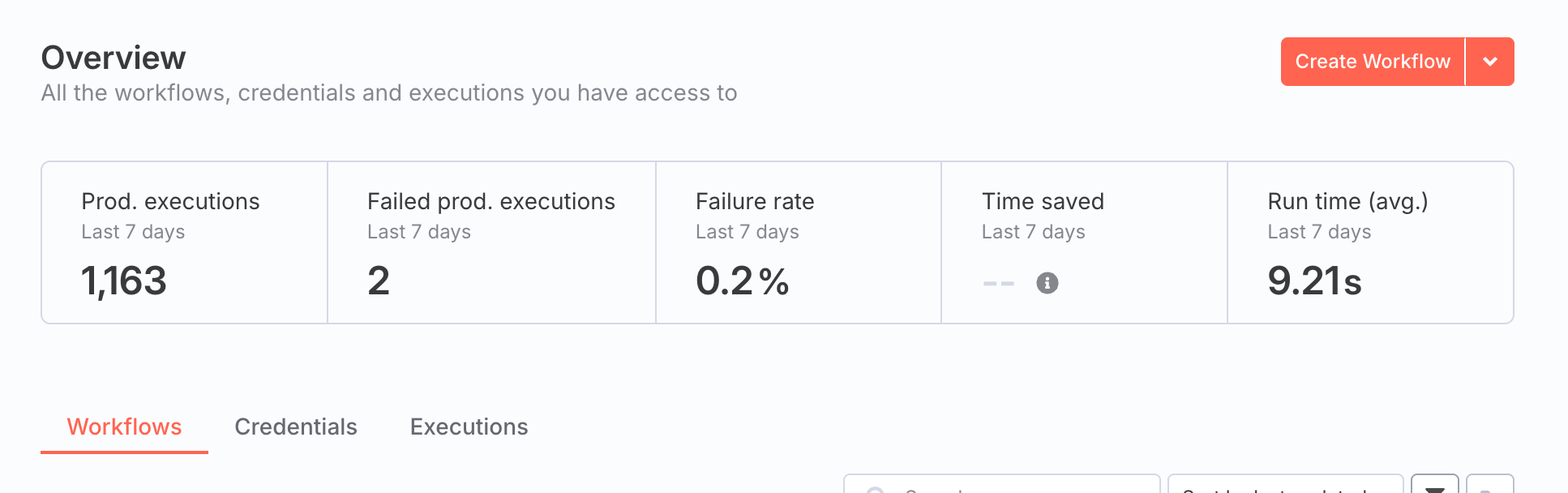Switch to the Credentials tab
This screenshot has height=493, width=1568.
[296, 427]
